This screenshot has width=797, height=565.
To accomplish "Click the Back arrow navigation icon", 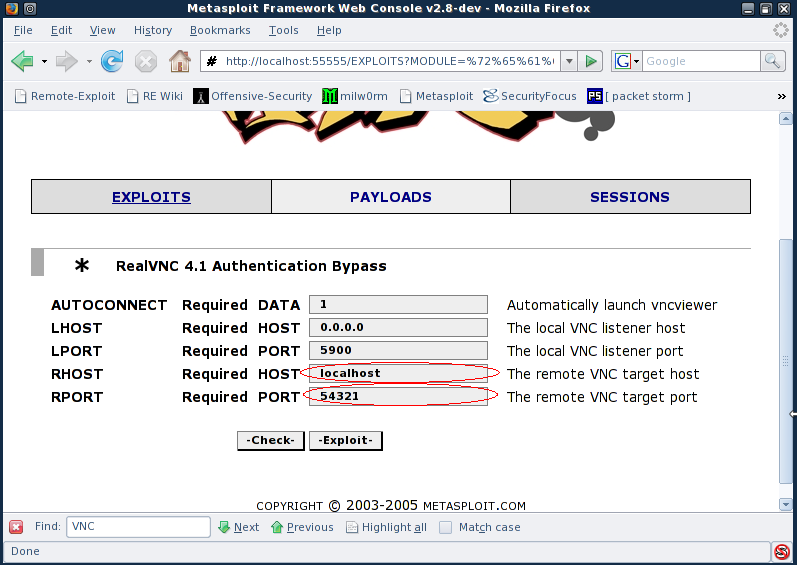I will pyautogui.click(x=22, y=62).
